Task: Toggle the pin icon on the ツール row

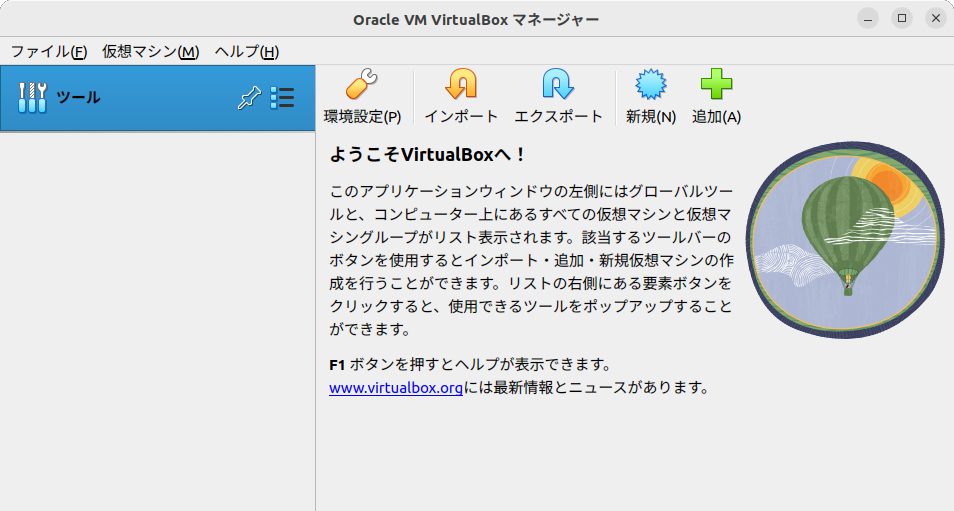Action: click(249, 97)
